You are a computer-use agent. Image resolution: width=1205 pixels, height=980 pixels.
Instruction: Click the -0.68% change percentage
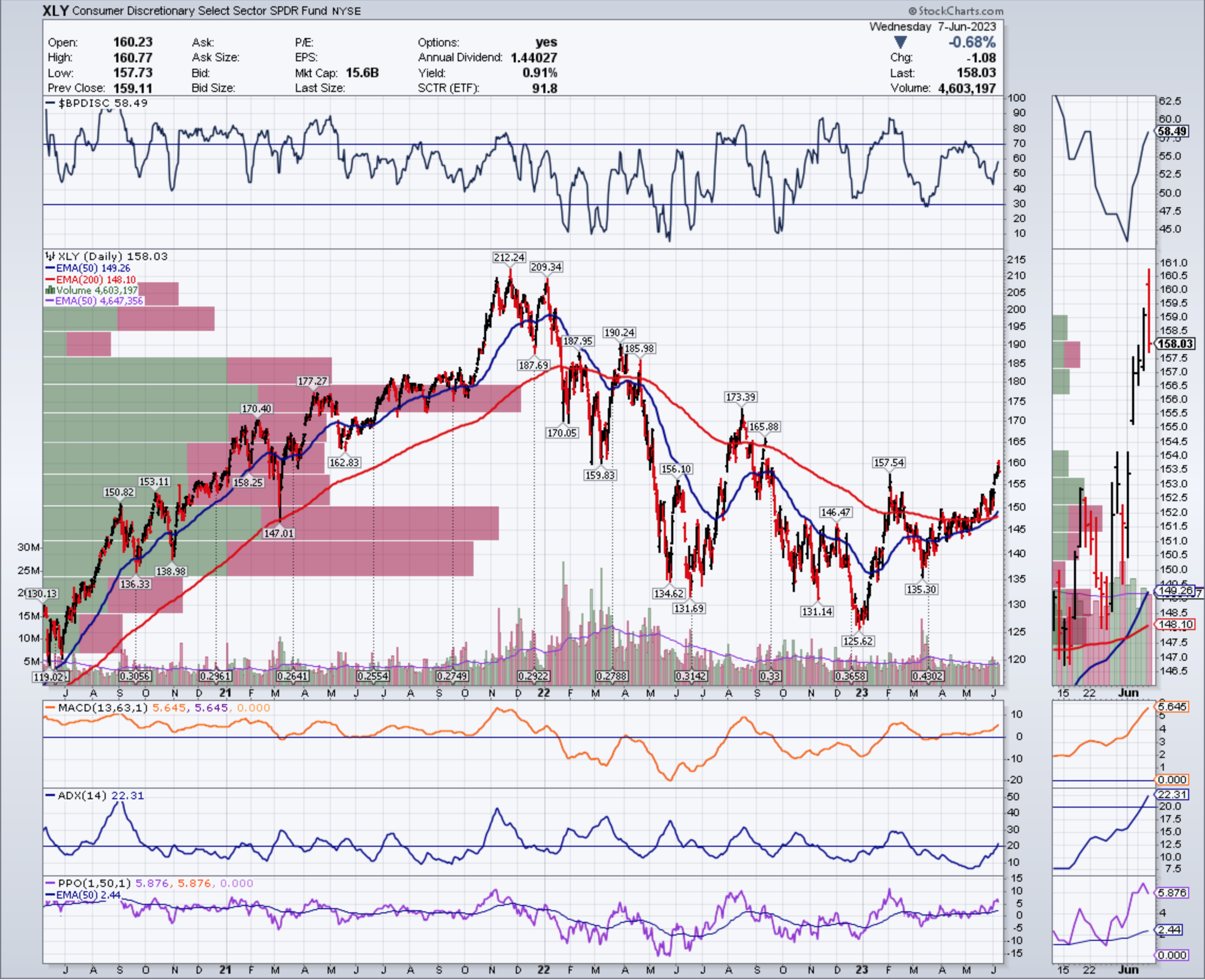972,42
